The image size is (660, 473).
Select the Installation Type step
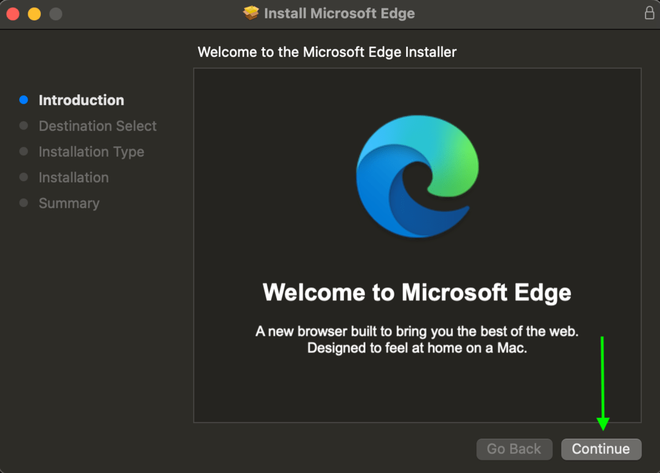tap(91, 151)
